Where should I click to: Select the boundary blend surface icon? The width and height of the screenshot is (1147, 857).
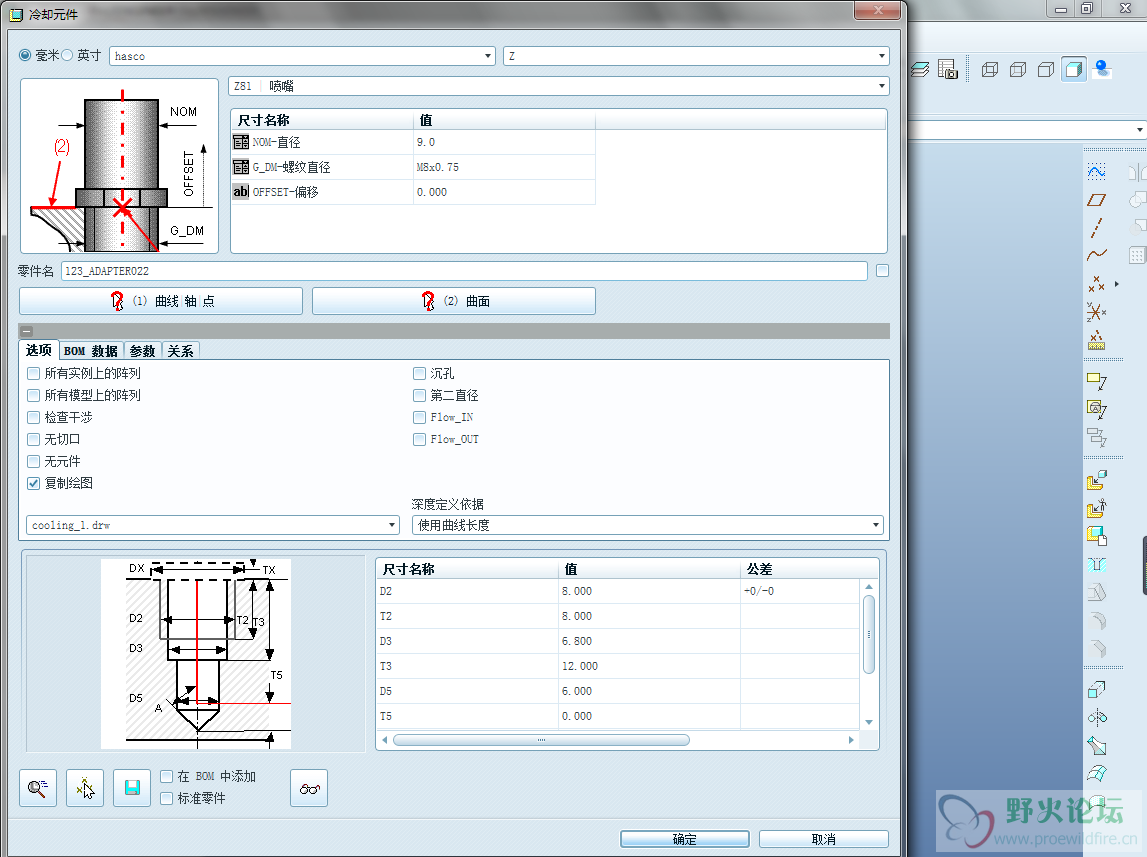click(x=1096, y=774)
